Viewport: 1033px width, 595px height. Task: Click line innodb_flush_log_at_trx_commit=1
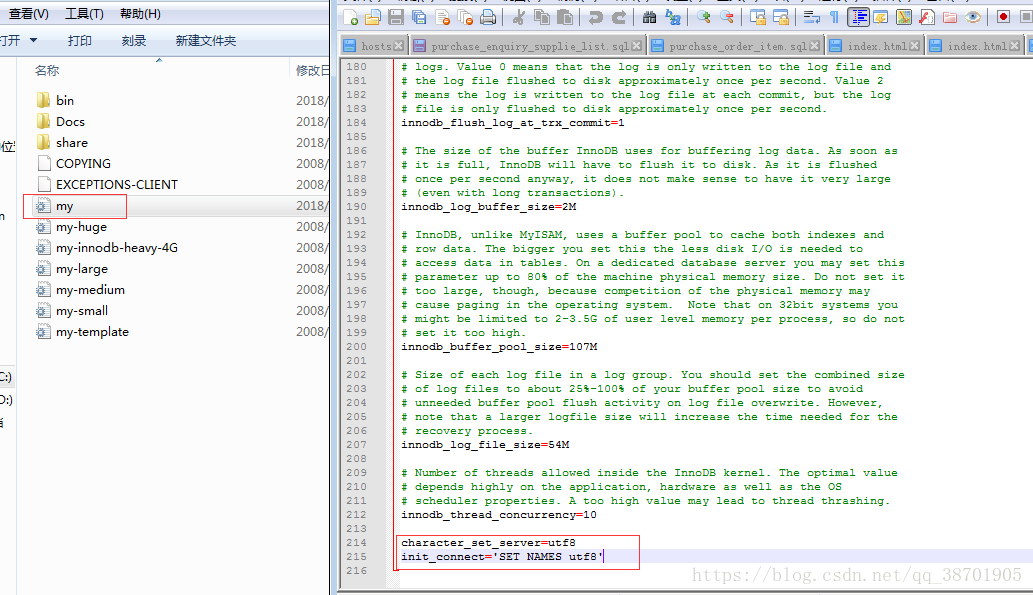513,123
